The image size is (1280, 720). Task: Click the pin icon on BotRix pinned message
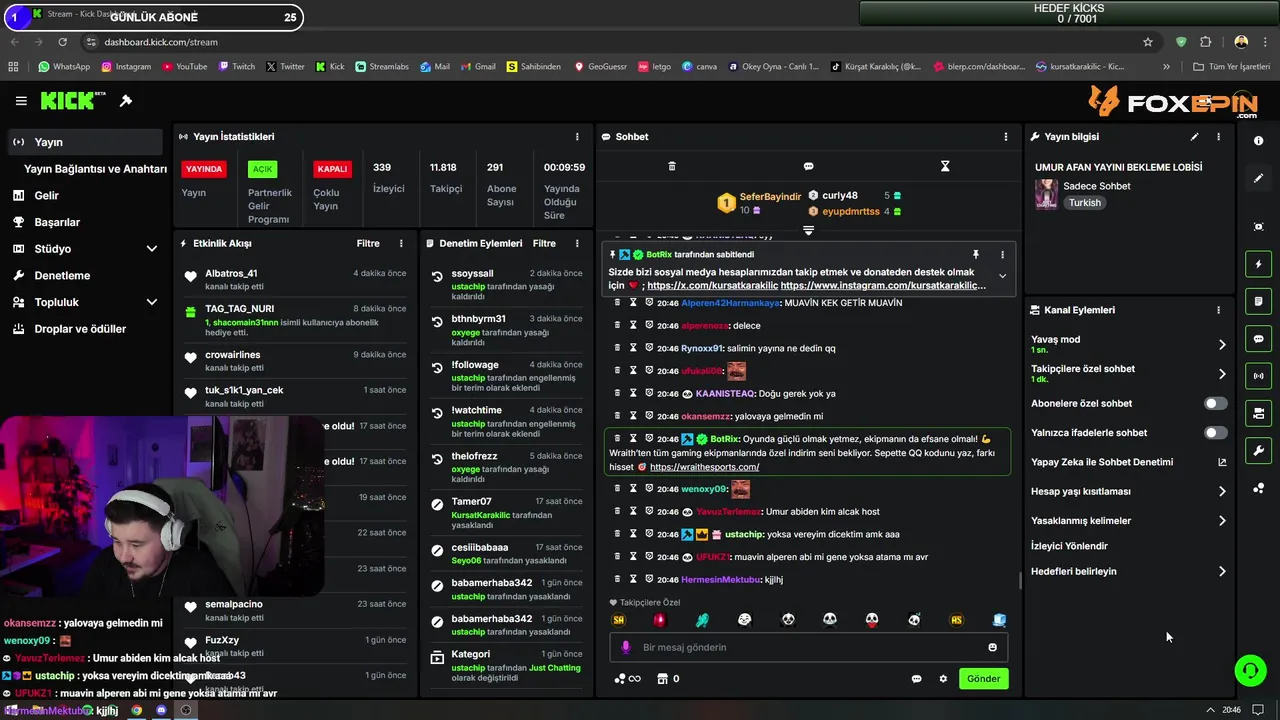976,255
